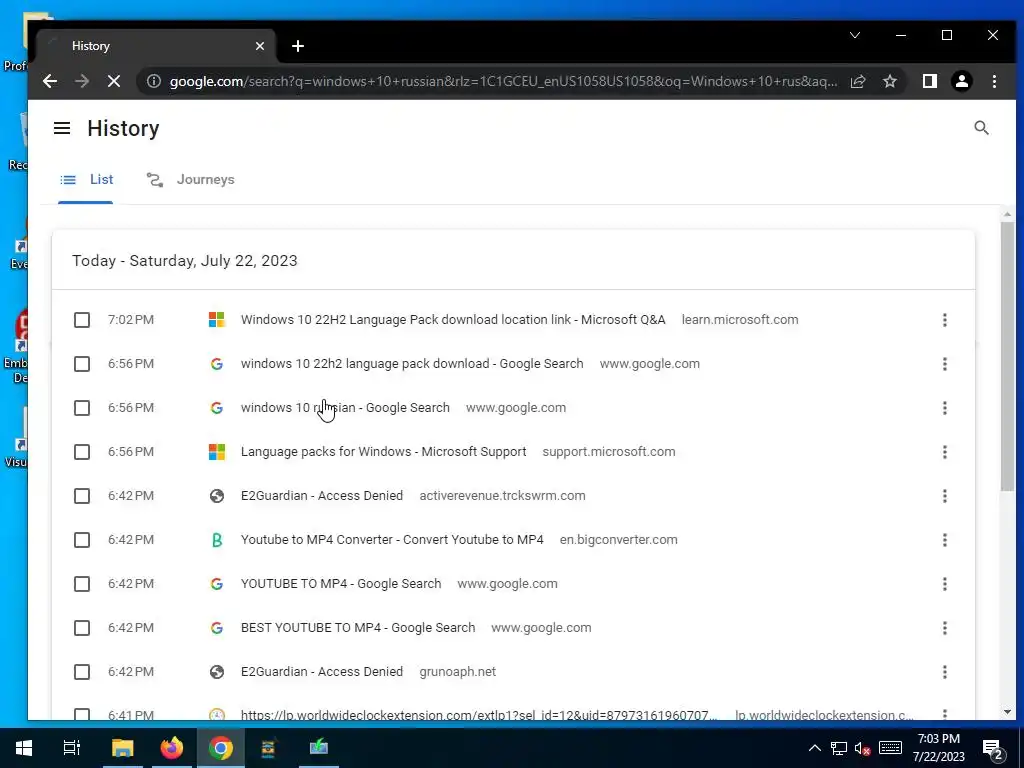Open E2Guardian Access Denied grunoaph.net link

(322, 672)
